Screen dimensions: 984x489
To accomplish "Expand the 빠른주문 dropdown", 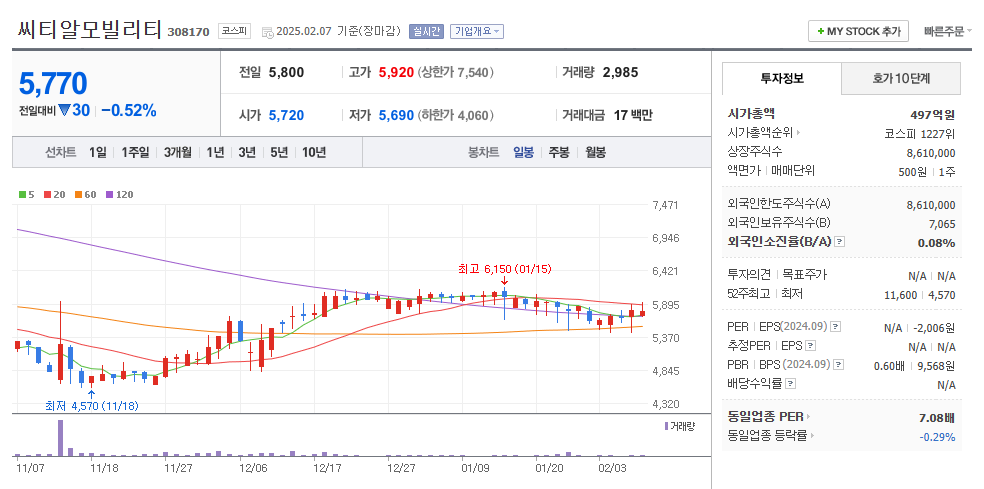I will [947, 31].
